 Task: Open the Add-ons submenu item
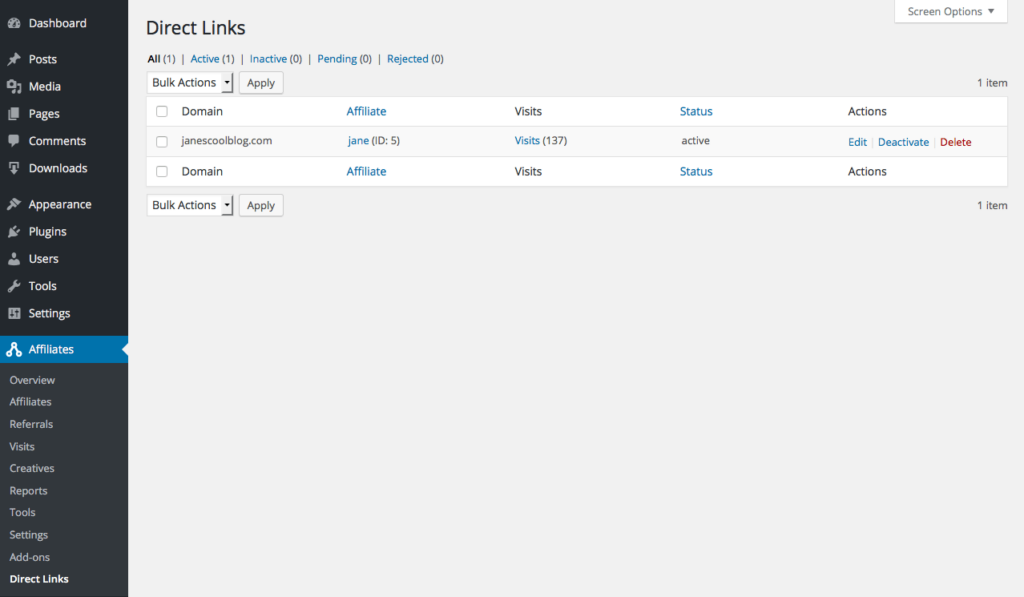(x=29, y=557)
